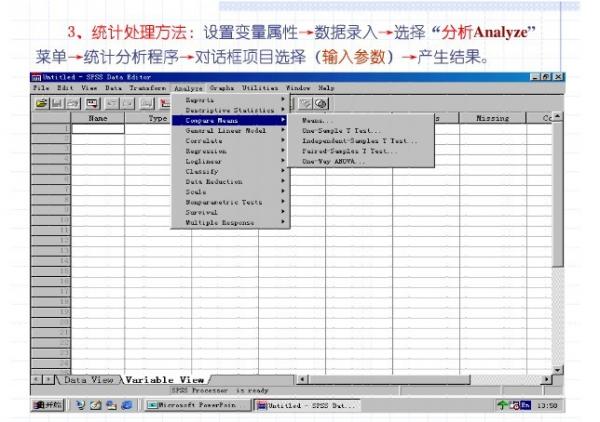
Task: Click the vertical scrollbar down arrow
Action: pyautogui.click(x=558, y=370)
